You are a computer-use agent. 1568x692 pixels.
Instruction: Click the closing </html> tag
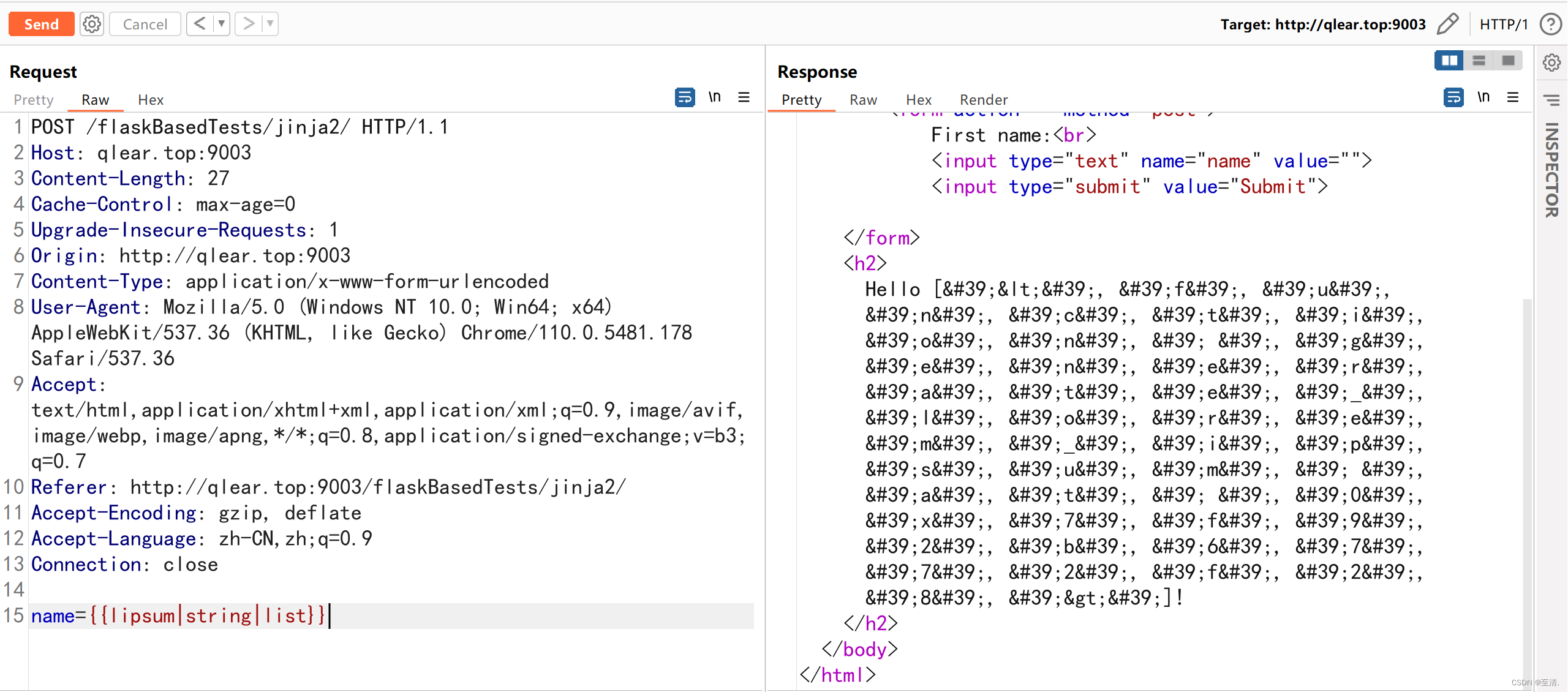click(837, 675)
